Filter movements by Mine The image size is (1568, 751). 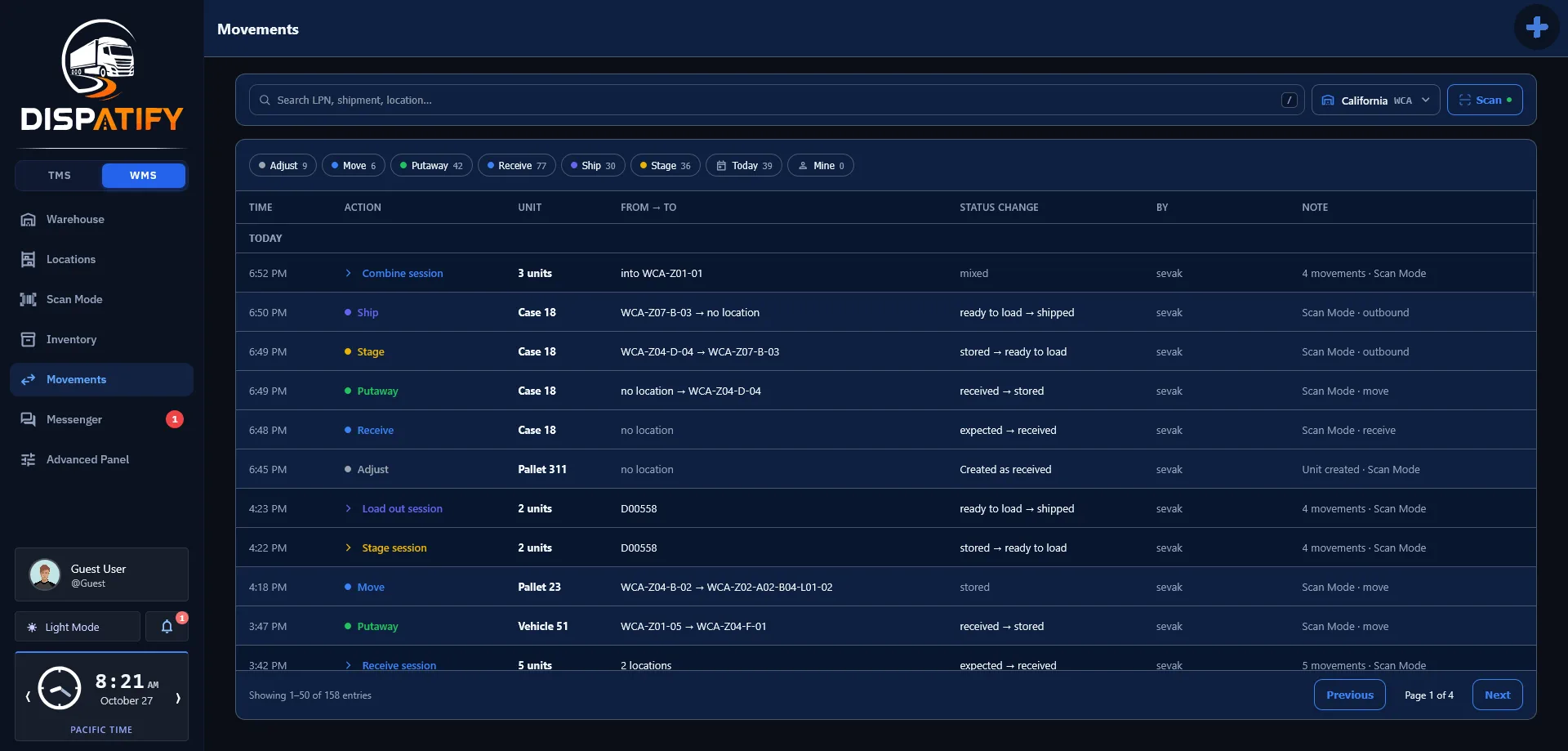pyautogui.click(x=821, y=165)
